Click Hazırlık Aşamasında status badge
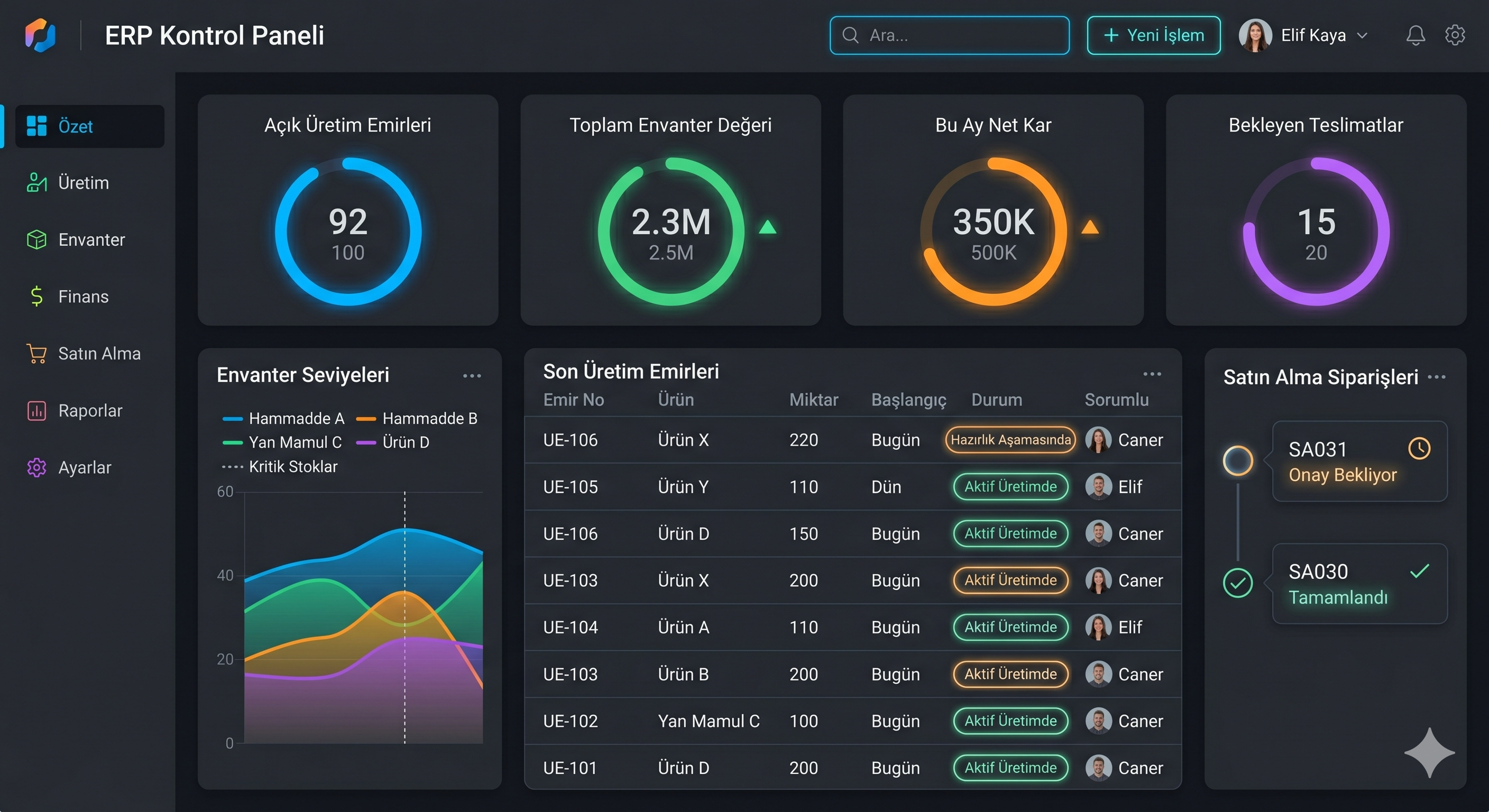 [1010, 440]
